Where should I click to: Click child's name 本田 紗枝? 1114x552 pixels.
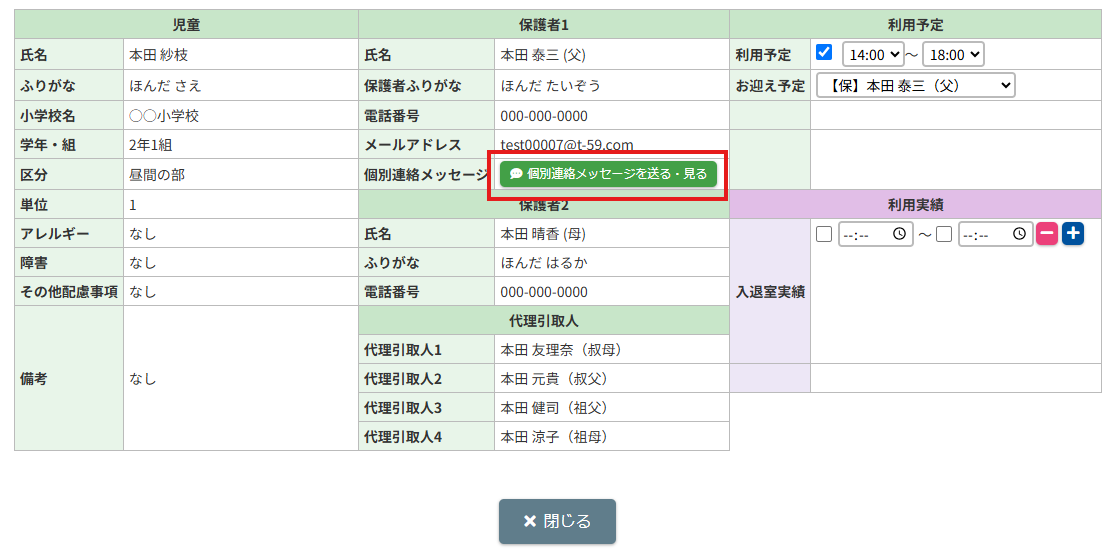(x=158, y=55)
